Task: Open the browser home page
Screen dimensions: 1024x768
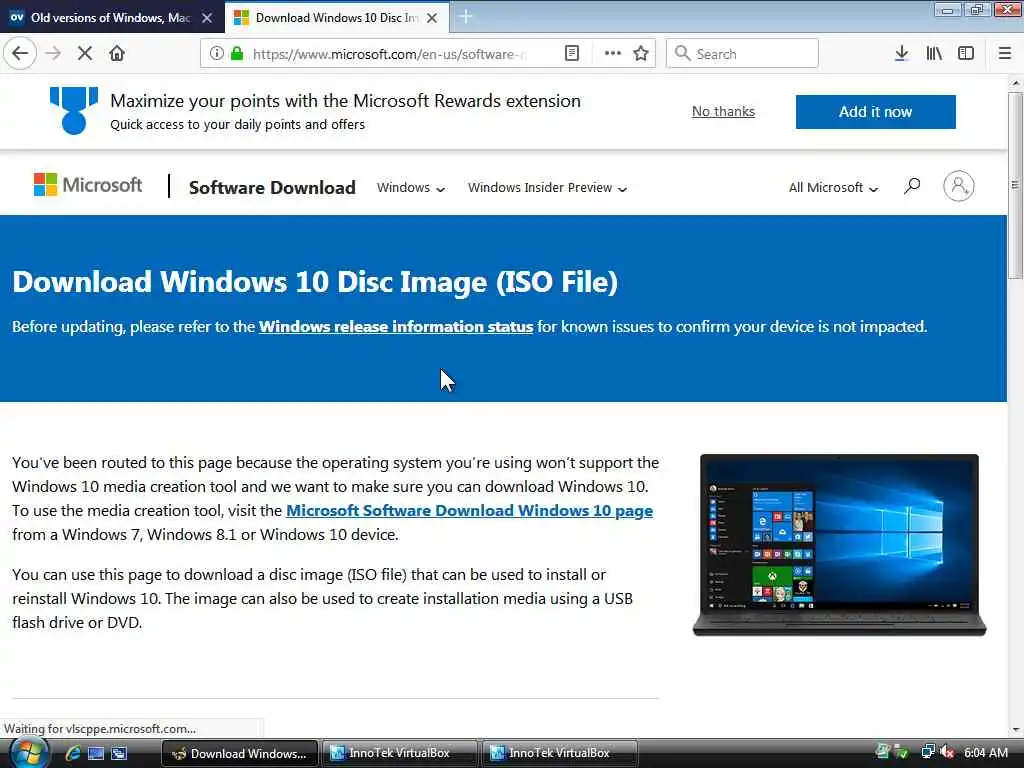Action: (x=117, y=54)
